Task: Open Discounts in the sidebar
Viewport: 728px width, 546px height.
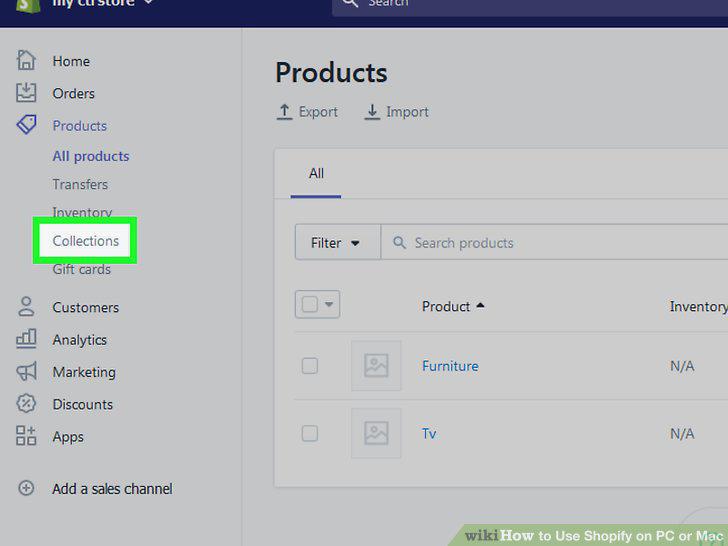Action: (83, 404)
